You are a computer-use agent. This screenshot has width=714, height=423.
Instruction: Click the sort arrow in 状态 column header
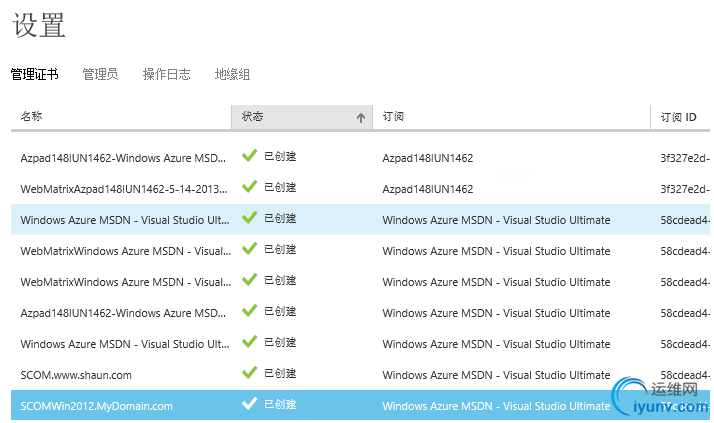361,117
